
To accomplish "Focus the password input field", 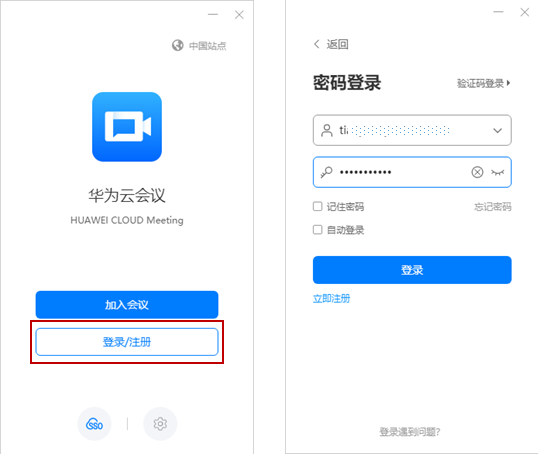I will (x=412, y=172).
